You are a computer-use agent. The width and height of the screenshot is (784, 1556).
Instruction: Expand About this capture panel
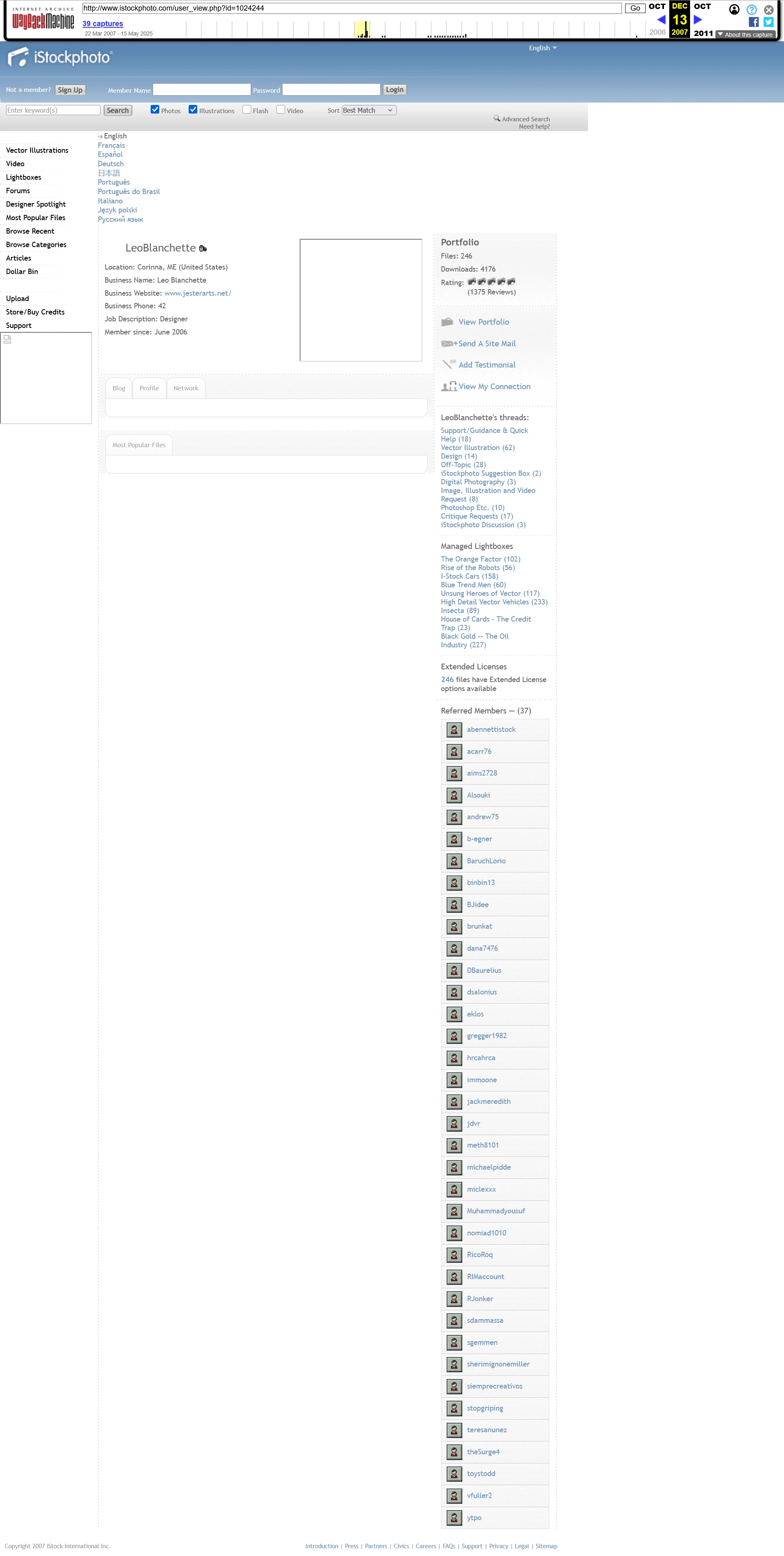pos(745,34)
